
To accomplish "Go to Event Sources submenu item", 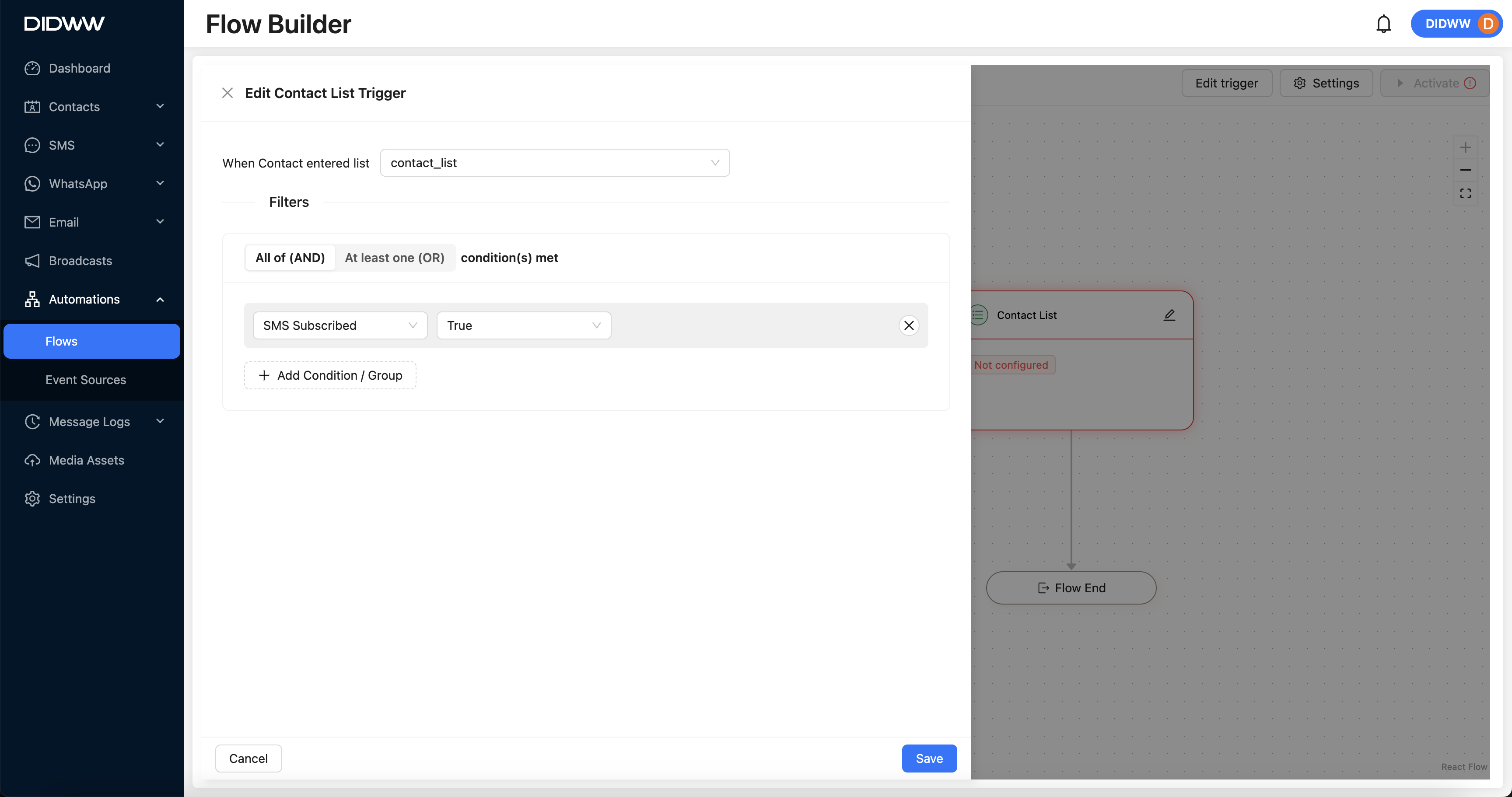I will [x=86, y=380].
